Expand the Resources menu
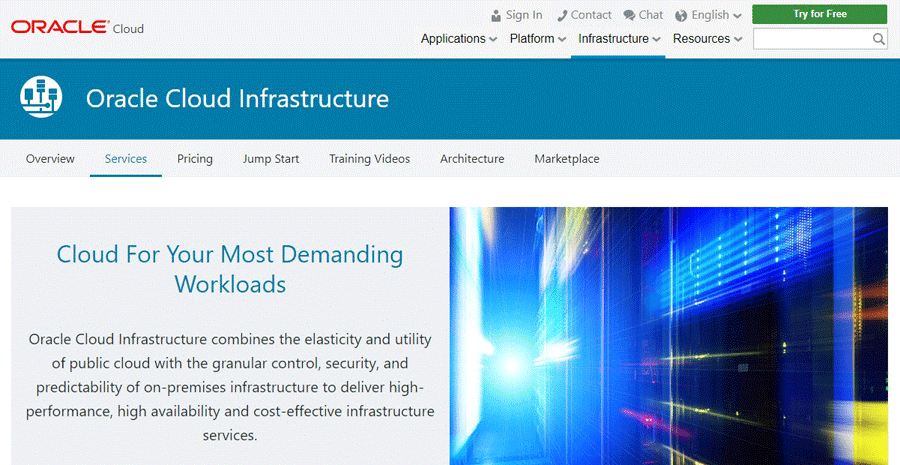 coord(707,38)
